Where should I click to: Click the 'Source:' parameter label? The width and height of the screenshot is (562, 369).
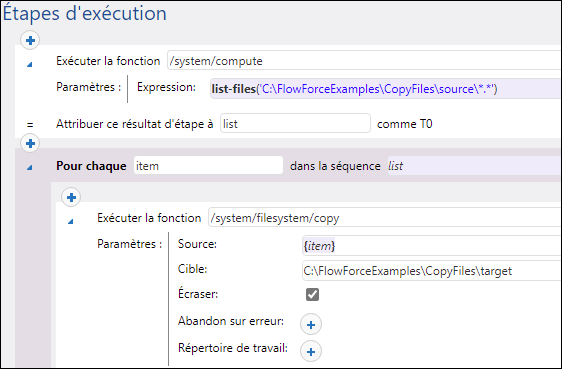click(x=197, y=244)
